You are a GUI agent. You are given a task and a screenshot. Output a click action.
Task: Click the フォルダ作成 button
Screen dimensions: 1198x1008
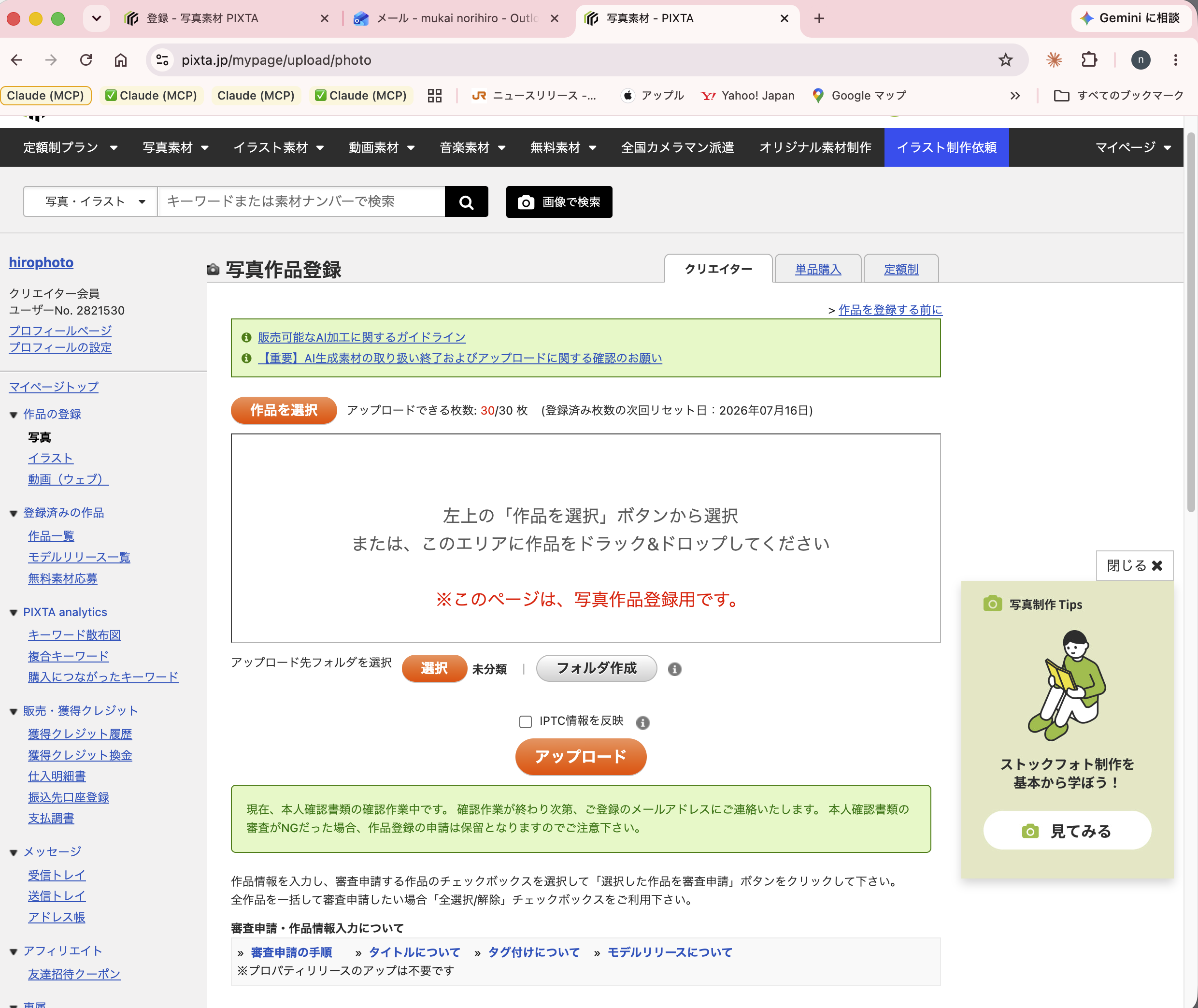click(597, 669)
